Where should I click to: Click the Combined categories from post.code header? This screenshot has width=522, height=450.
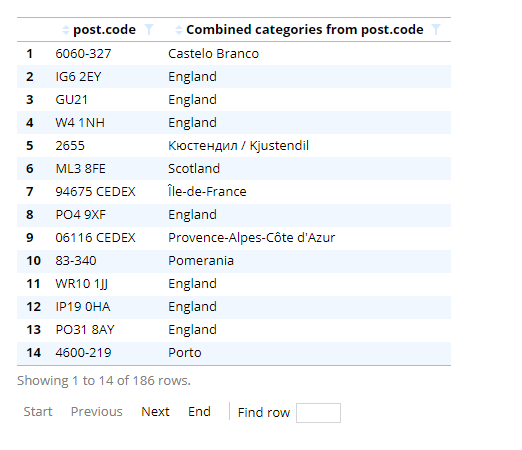pos(305,30)
